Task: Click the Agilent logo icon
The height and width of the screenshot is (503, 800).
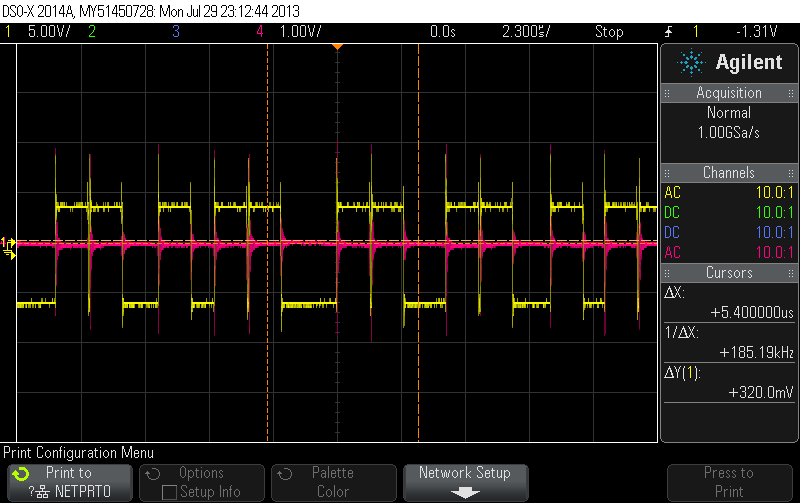Action: tap(691, 63)
